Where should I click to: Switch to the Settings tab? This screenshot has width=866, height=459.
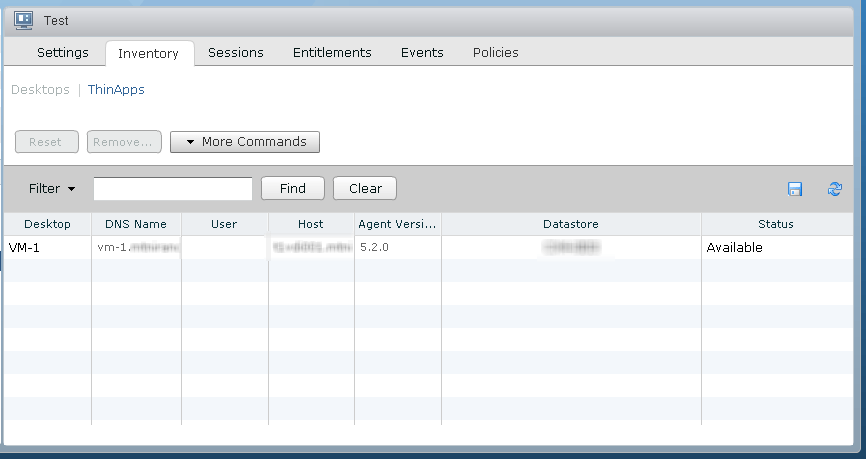(63, 53)
